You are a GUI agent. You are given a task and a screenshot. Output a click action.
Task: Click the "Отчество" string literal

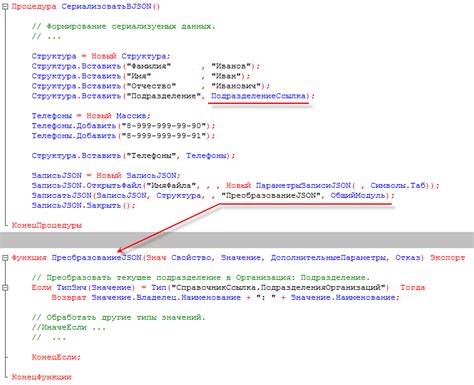151,86
